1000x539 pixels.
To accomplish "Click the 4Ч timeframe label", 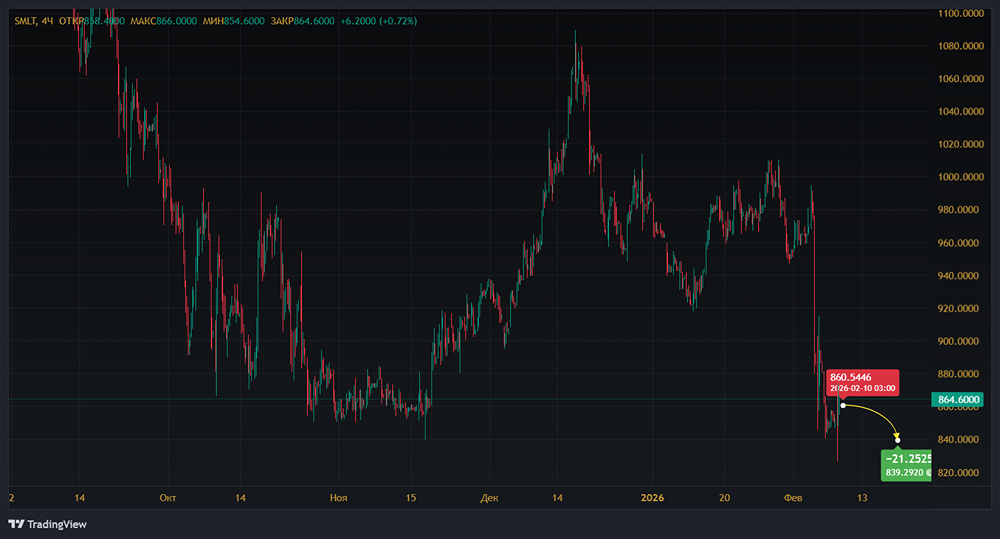I will coord(47,21).
